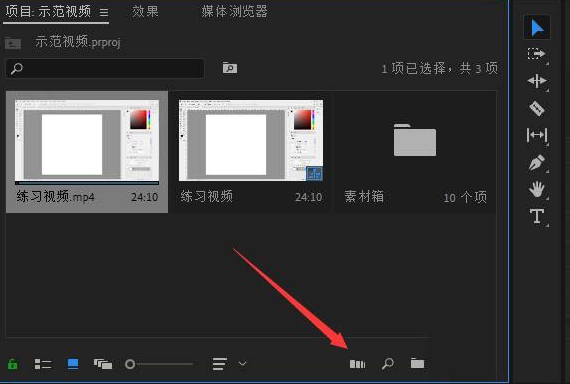Select the Razor tool
Screen dimensions: 570x384
(x=537, y=108)
